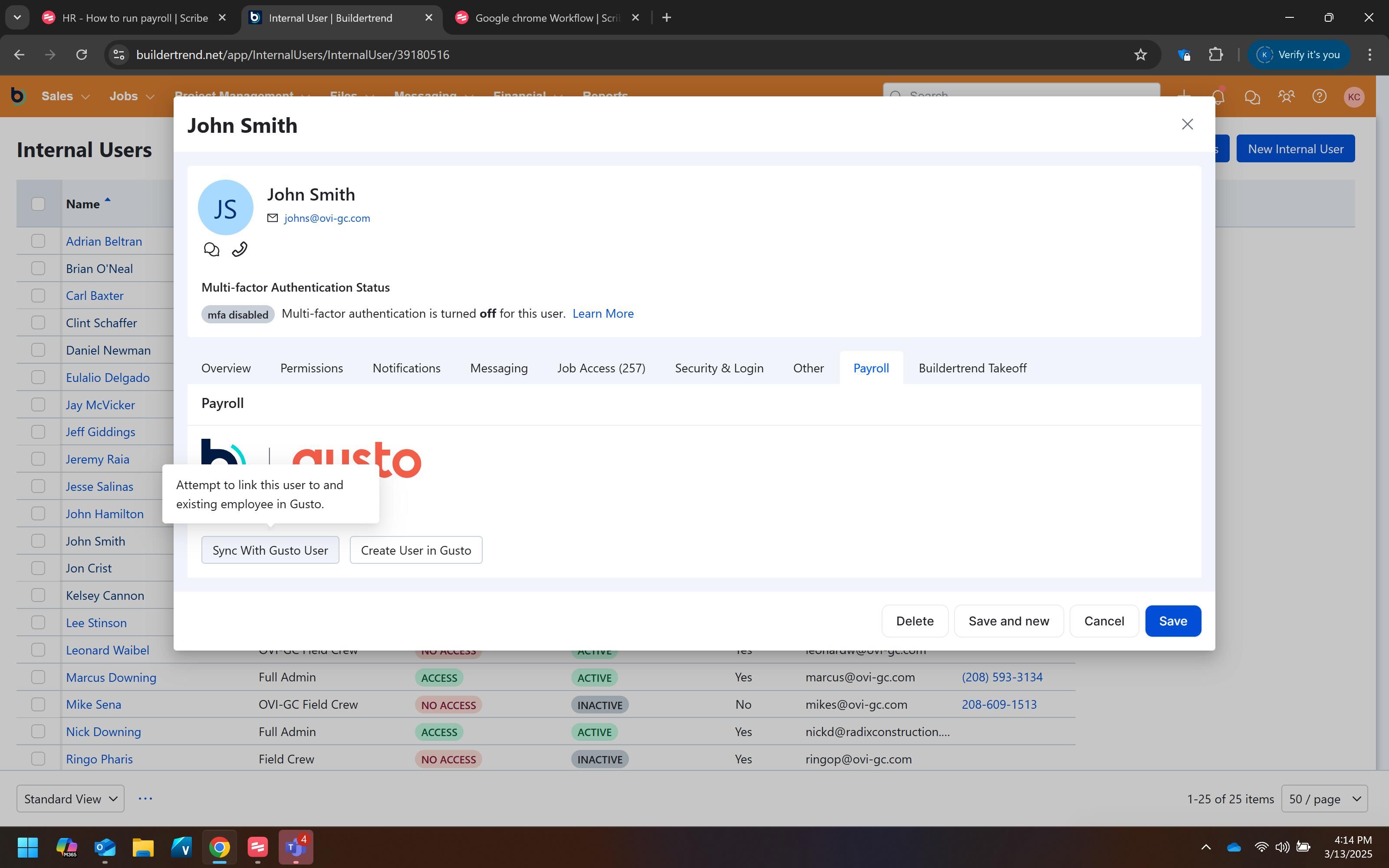The image size is (1389, 868).
Task: Click the OneDrive cloud tray icon
Action: [x=1234, y=847]
